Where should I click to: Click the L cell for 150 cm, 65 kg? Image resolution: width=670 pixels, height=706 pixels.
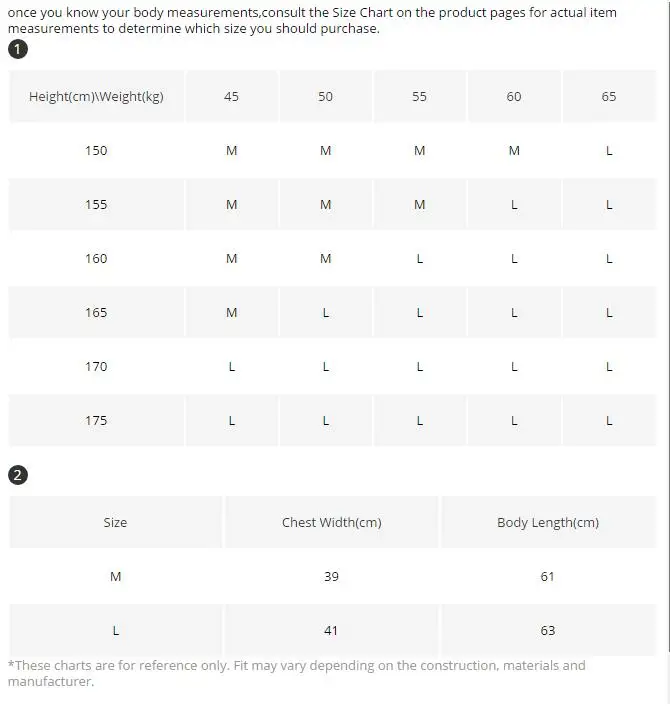click(x=609, y=150)
